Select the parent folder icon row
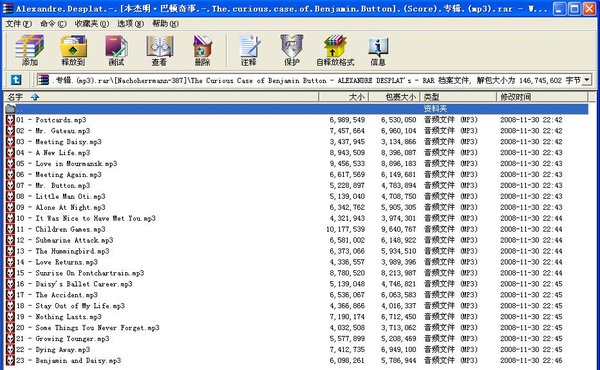The height and width of the screenshot is (370, 600). (x=296, y=109)
